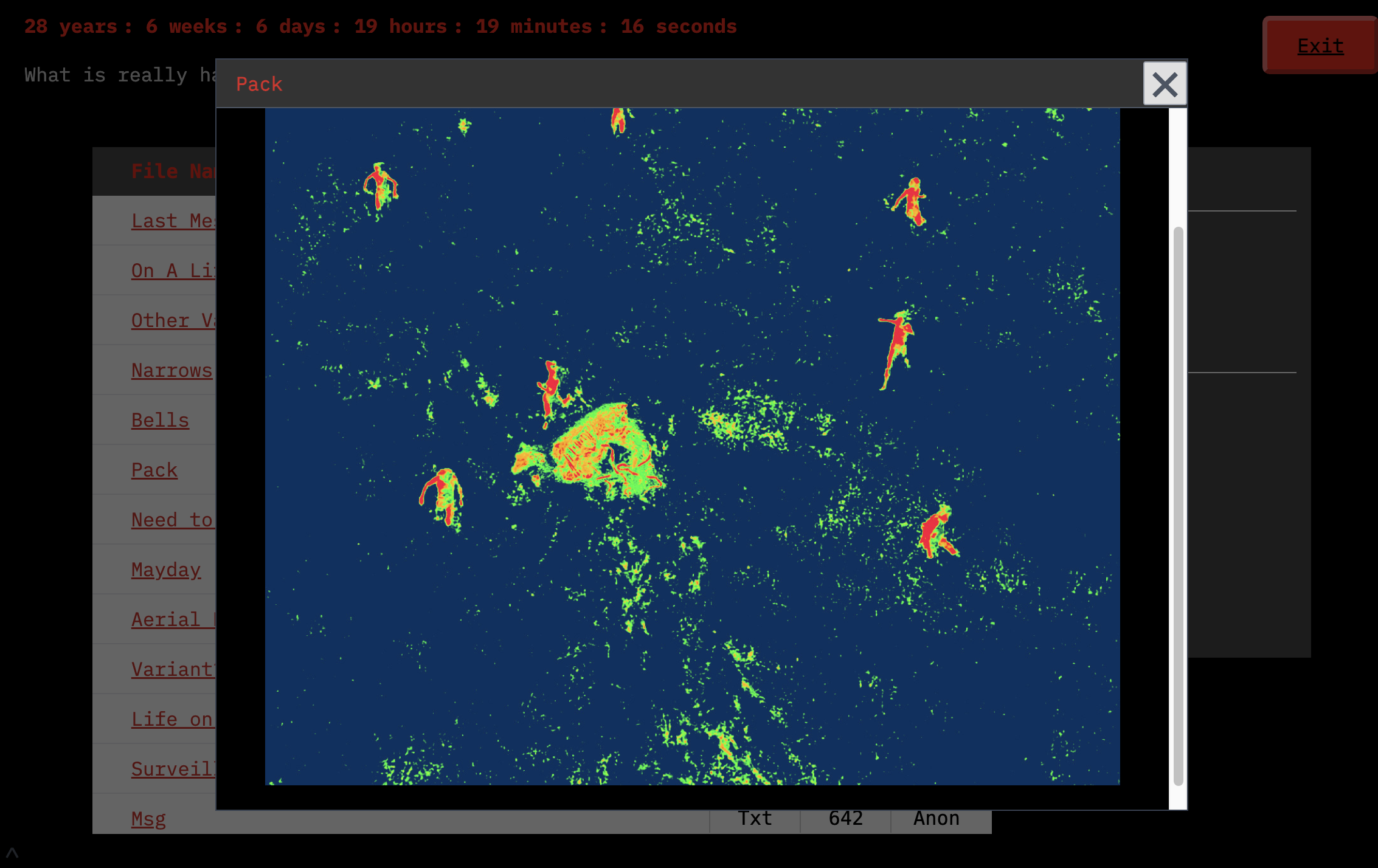Viewport: 1378px width, 868px height.
Task: Open the Variant file link
Action: (x=173, y=669)
